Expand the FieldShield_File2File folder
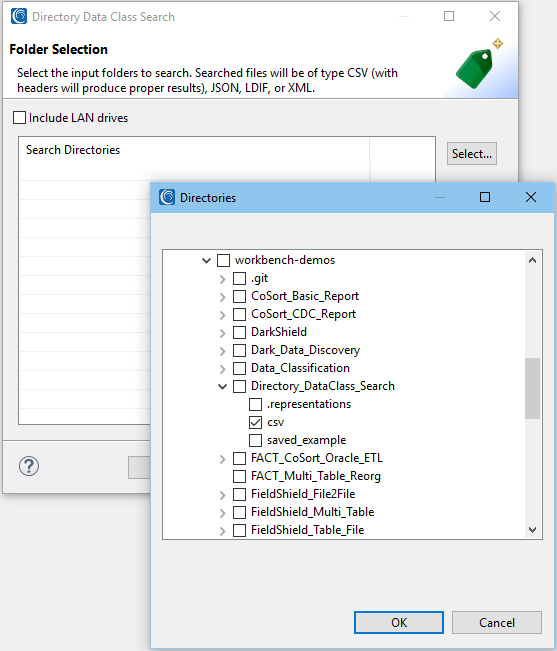557x651 pixels. tap(222, 494)
